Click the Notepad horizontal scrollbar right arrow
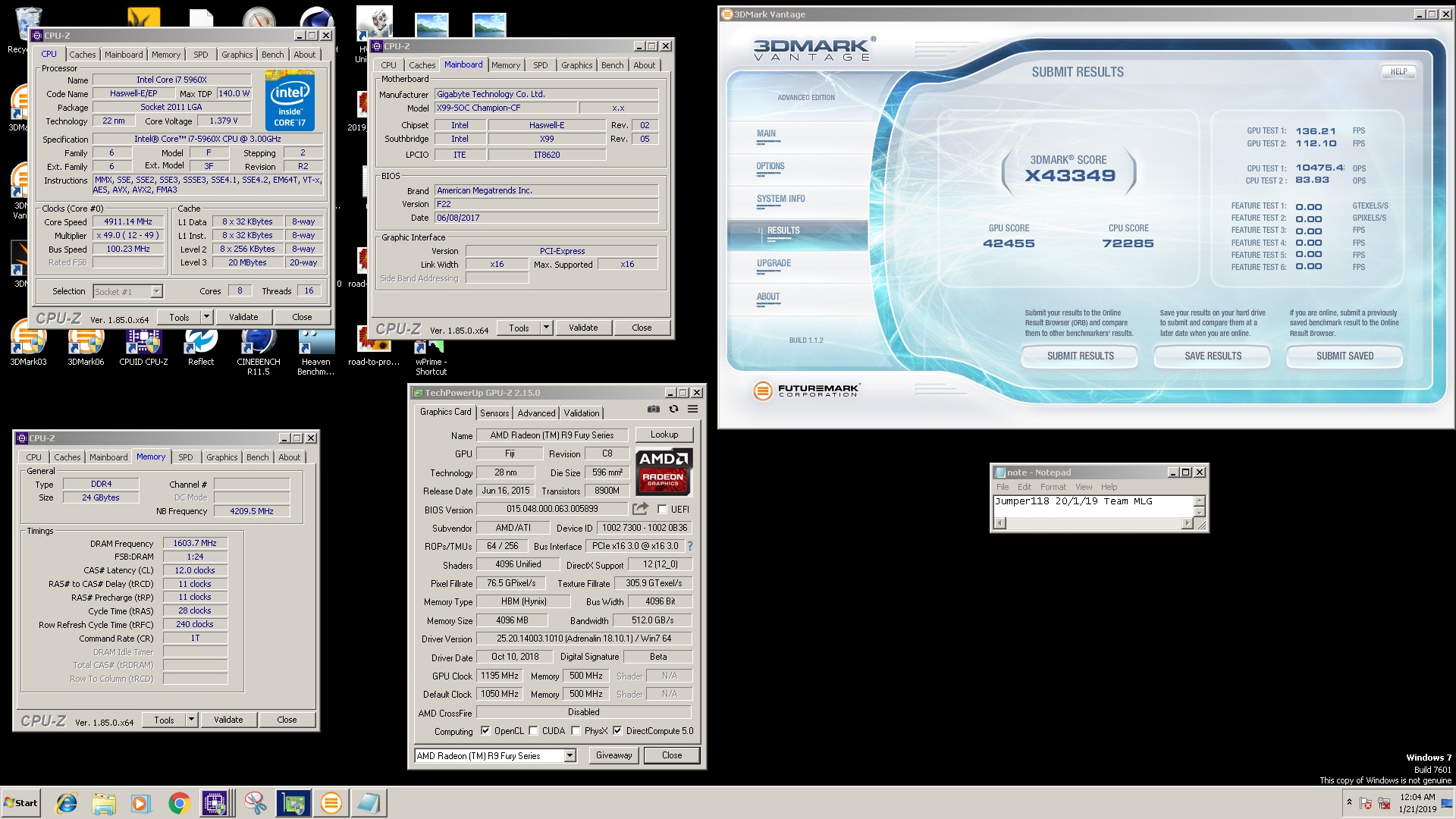The width and height of the screenshot is (1456, 819). coord(1187,523)
